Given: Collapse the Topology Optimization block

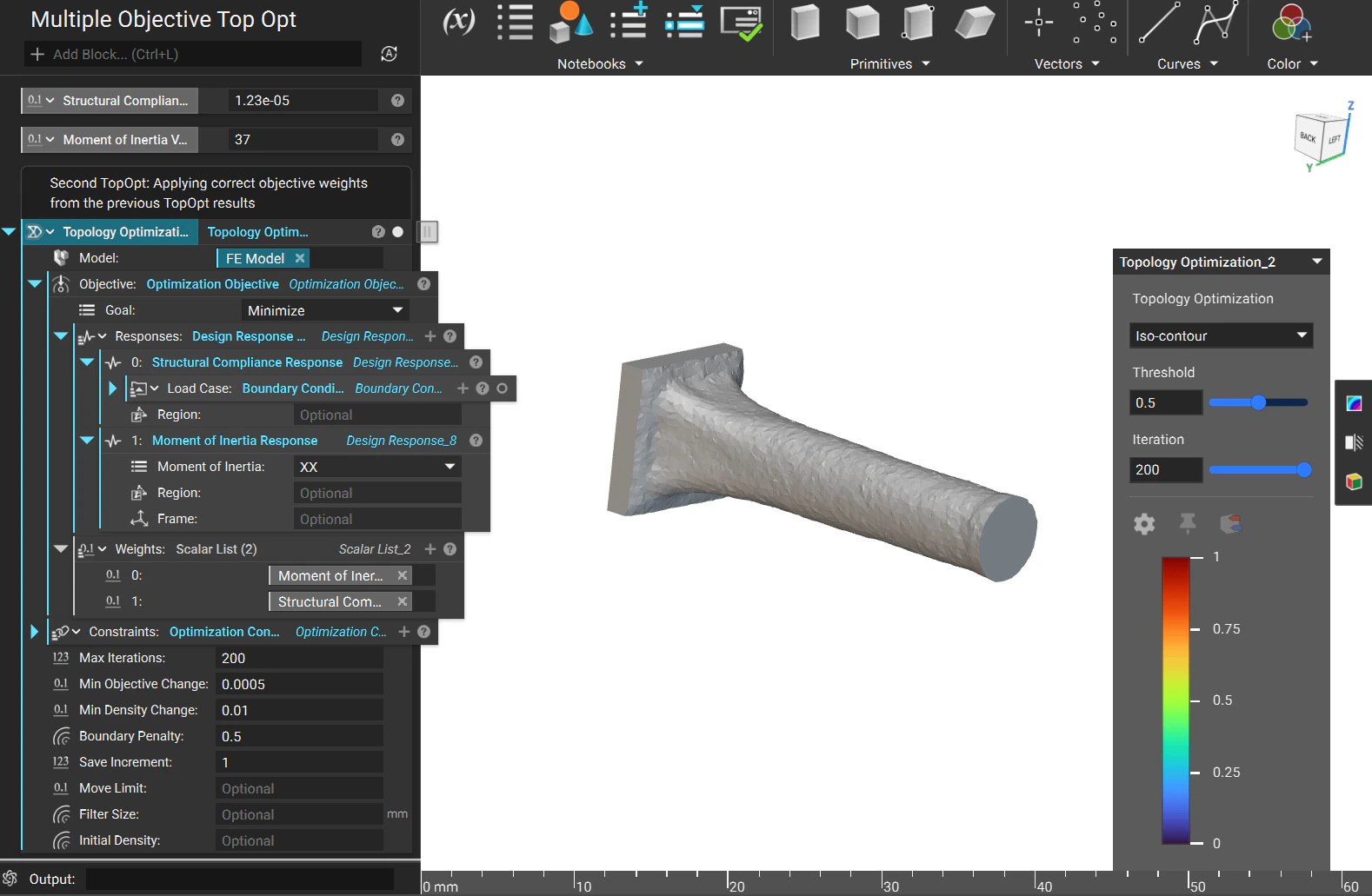Looking at the screenshot, I should pyautogui.click(x=9, y=232).
